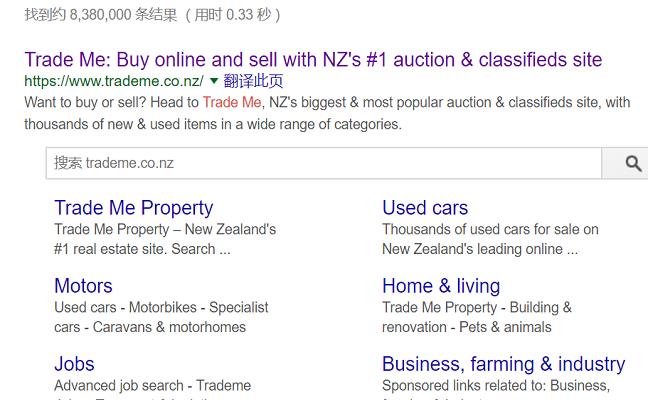648x400 pixels.
Task: Open the Jobs sitelink
Action: pyautogui.click(x=74, y=363)
